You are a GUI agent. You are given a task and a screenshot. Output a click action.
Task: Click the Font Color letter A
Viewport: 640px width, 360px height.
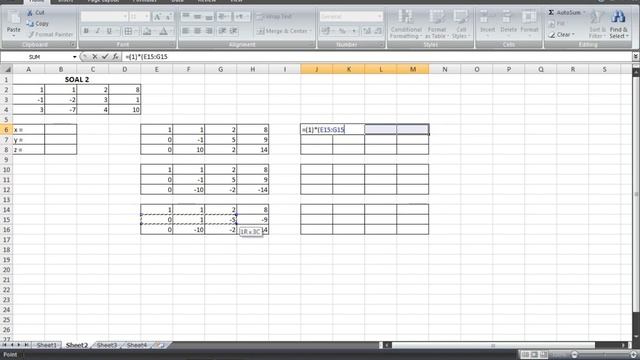pos(163,31)
